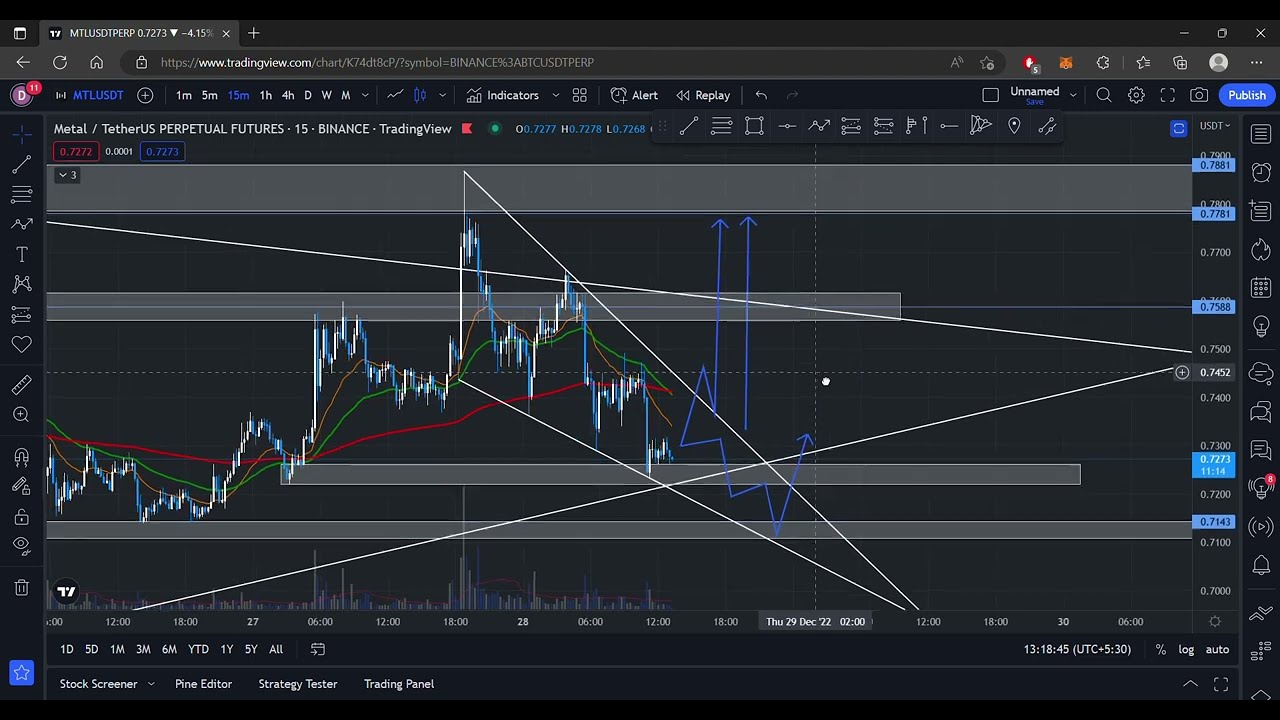Set 1D date range

tap(66, 649)
